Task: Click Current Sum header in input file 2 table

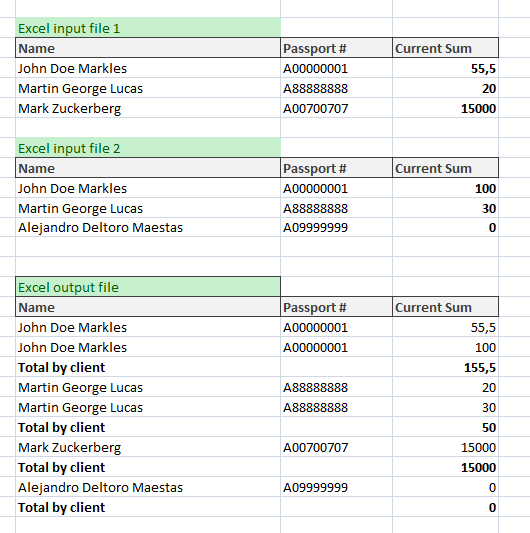Action: point(446,168)
